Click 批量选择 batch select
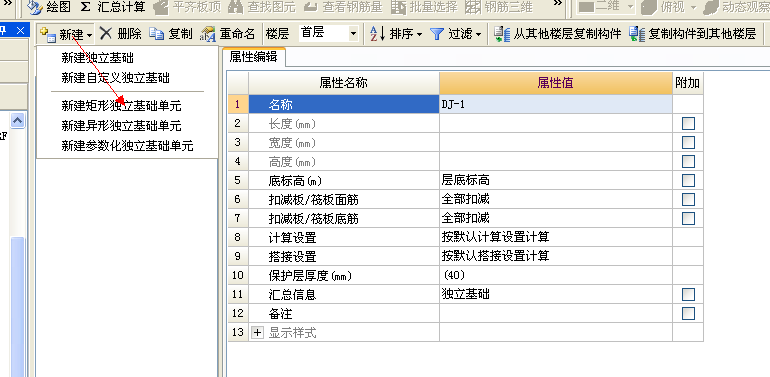This screenshot has height=377, width=770. tap(424, 7)
